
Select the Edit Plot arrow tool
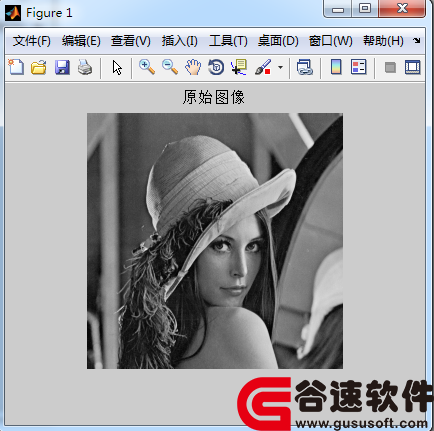(x=117, y=68)
